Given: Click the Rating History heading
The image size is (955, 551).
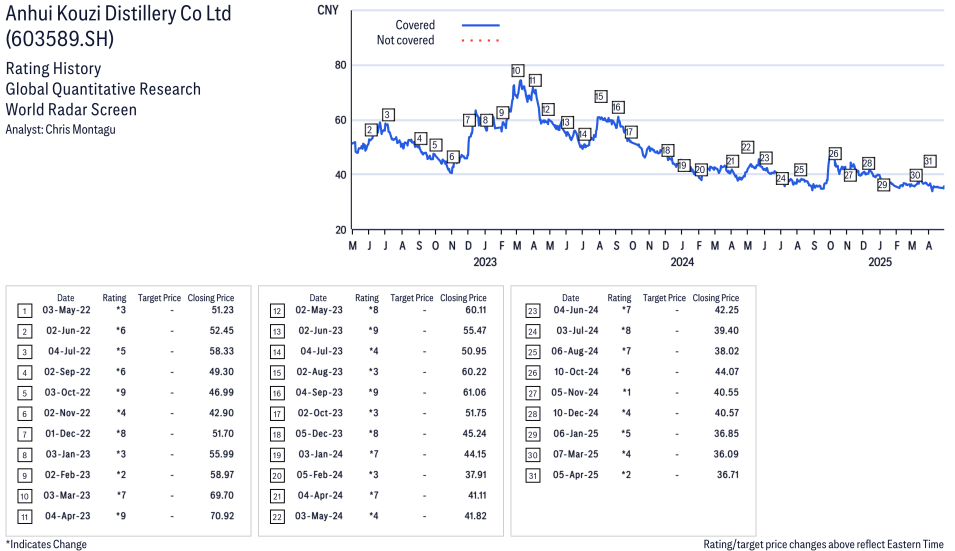Looking at the screenshot, I should pyautogui.click(x=54, y=68).
